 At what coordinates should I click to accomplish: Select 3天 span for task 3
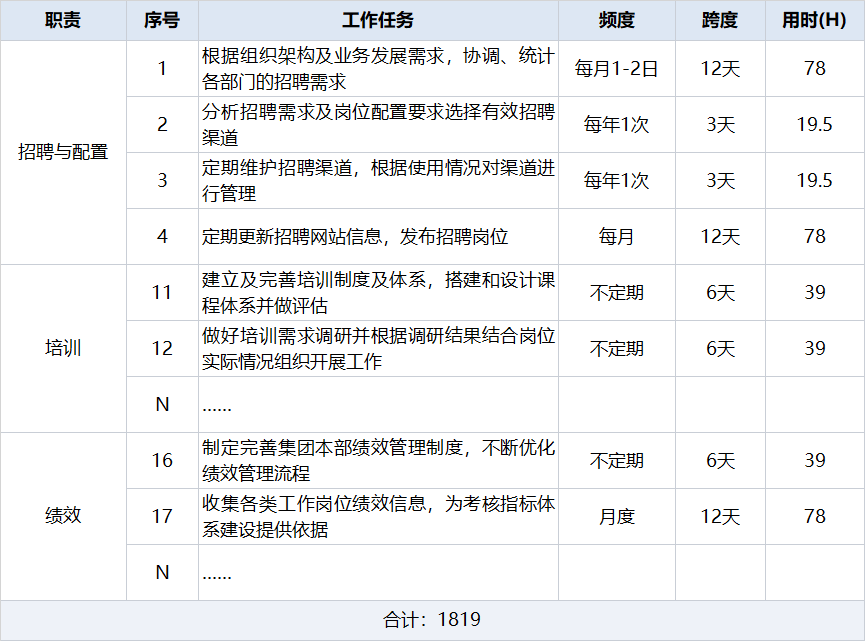point(720,181)
